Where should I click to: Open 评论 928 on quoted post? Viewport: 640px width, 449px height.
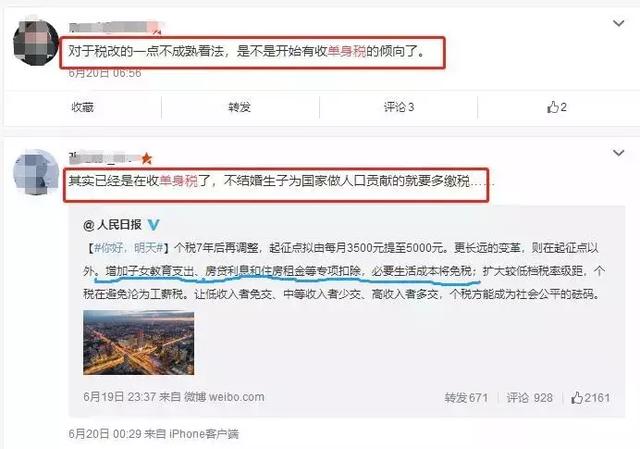click(529, 398)
